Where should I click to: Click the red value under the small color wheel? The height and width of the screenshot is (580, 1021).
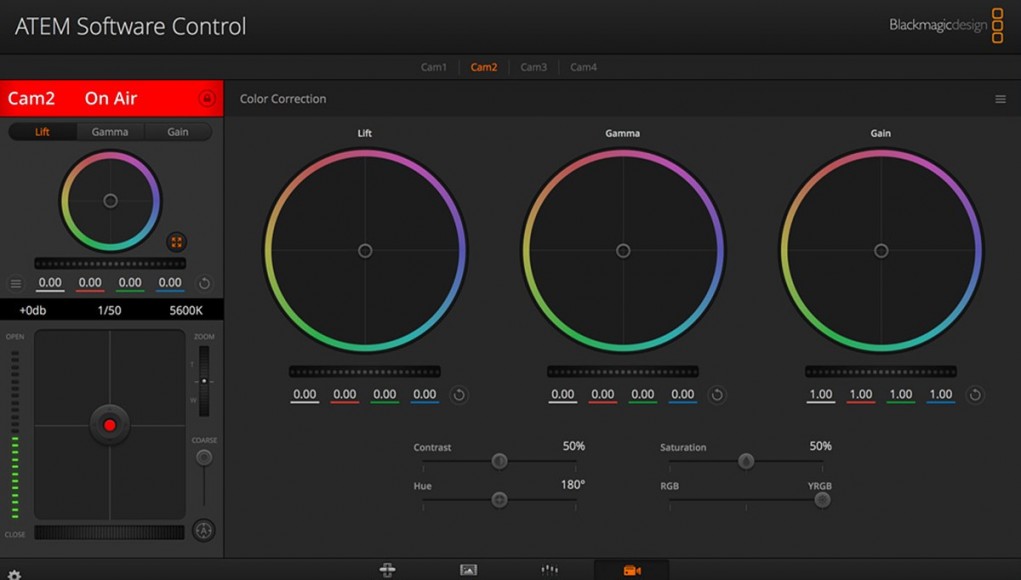pyautogui.click(x=90, y=283)
